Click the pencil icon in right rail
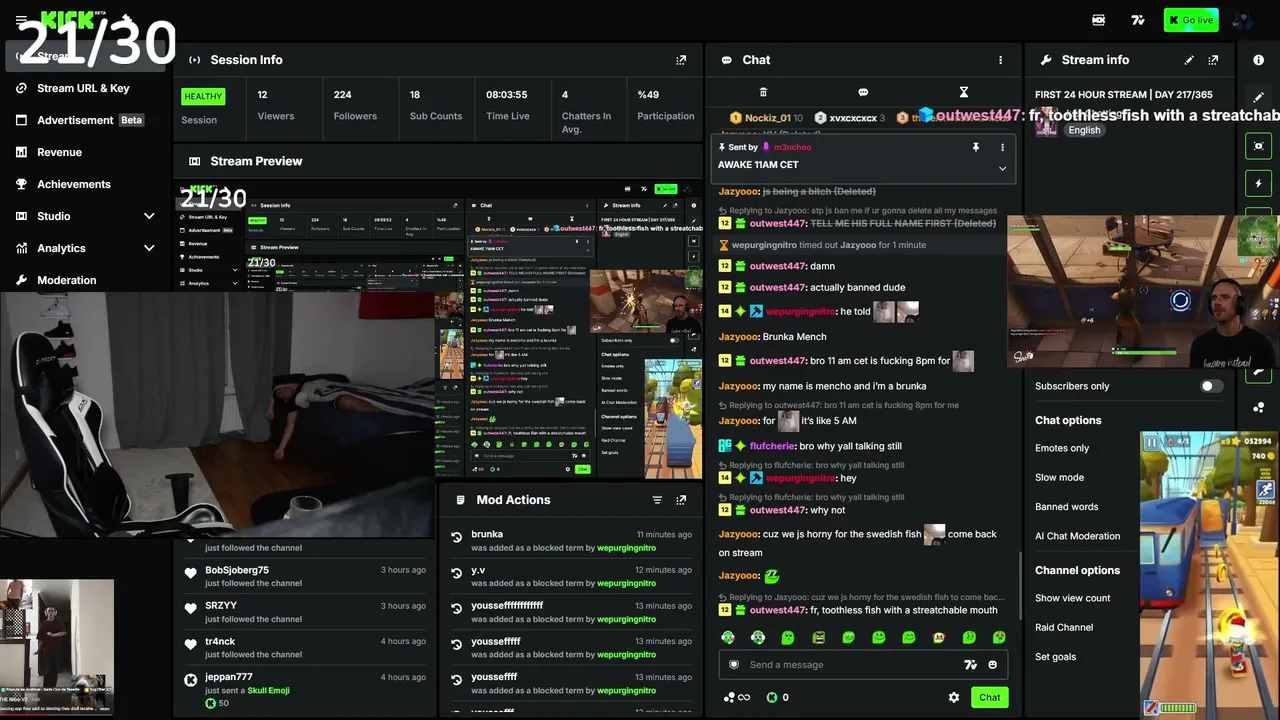Image resolution: width=1280 pixels, height=720 pixels. tap(1258, 97)
